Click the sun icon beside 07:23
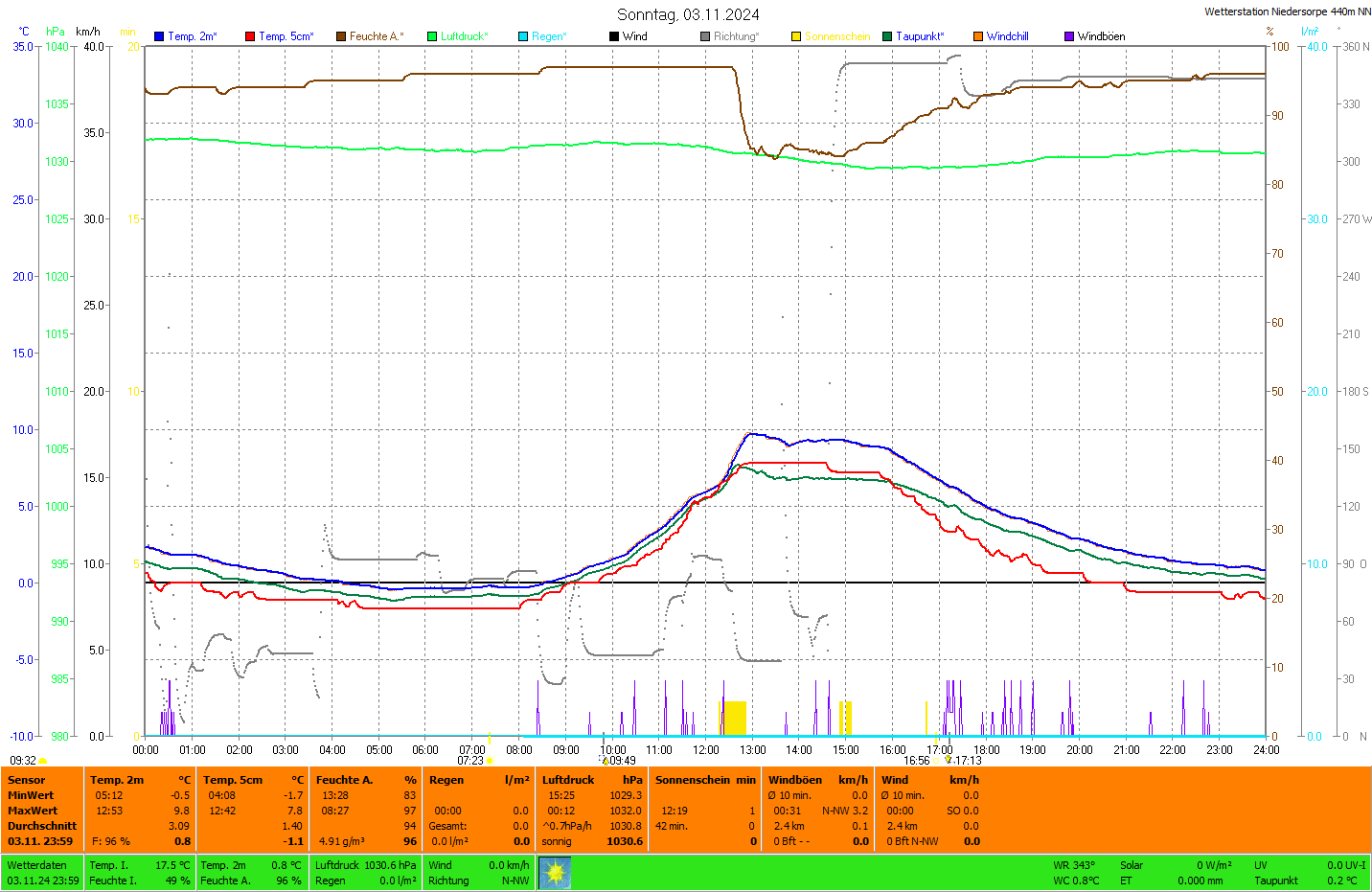Screen dimensions: 1372x892 click(x=490, y=761)
